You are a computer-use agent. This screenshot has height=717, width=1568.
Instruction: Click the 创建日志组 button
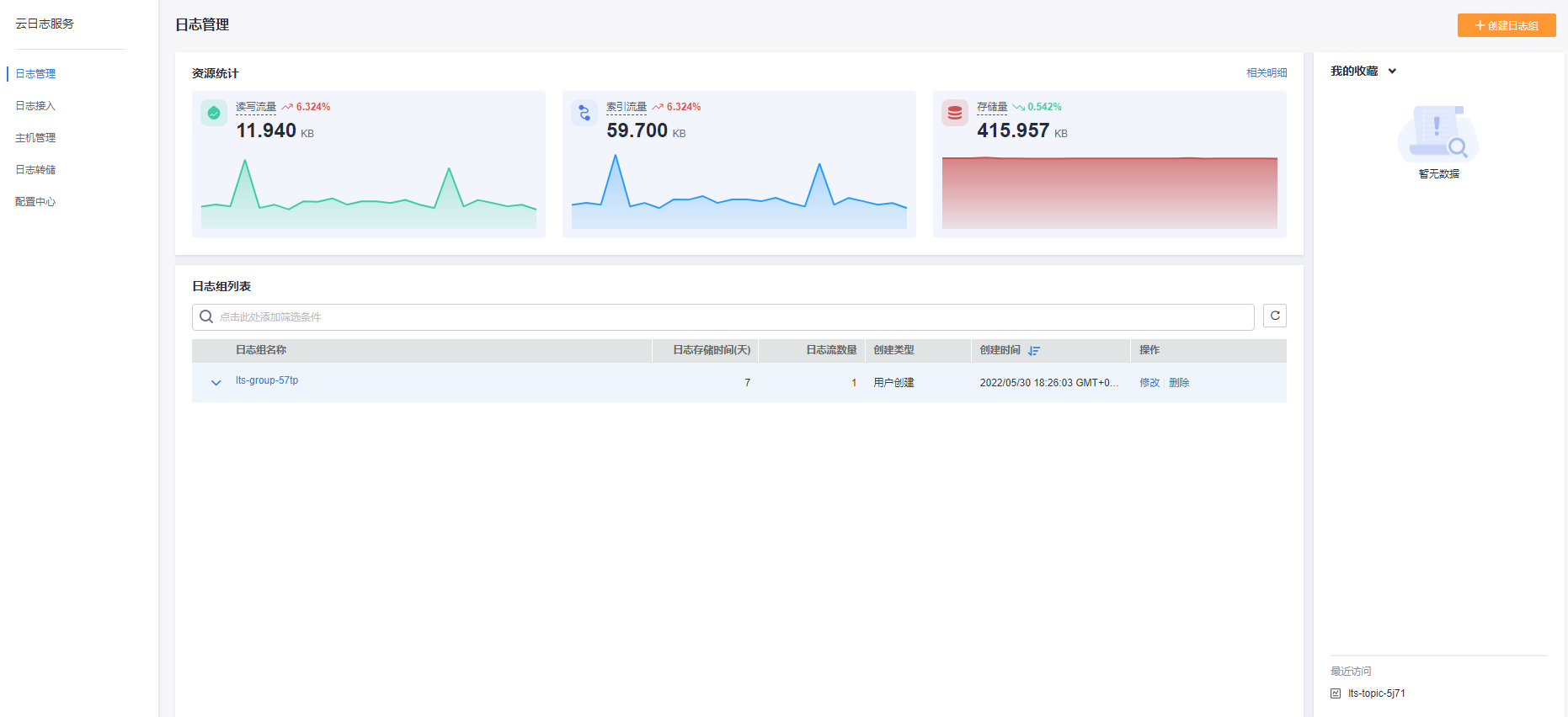pyautogui.click(x=1507, y=25)
